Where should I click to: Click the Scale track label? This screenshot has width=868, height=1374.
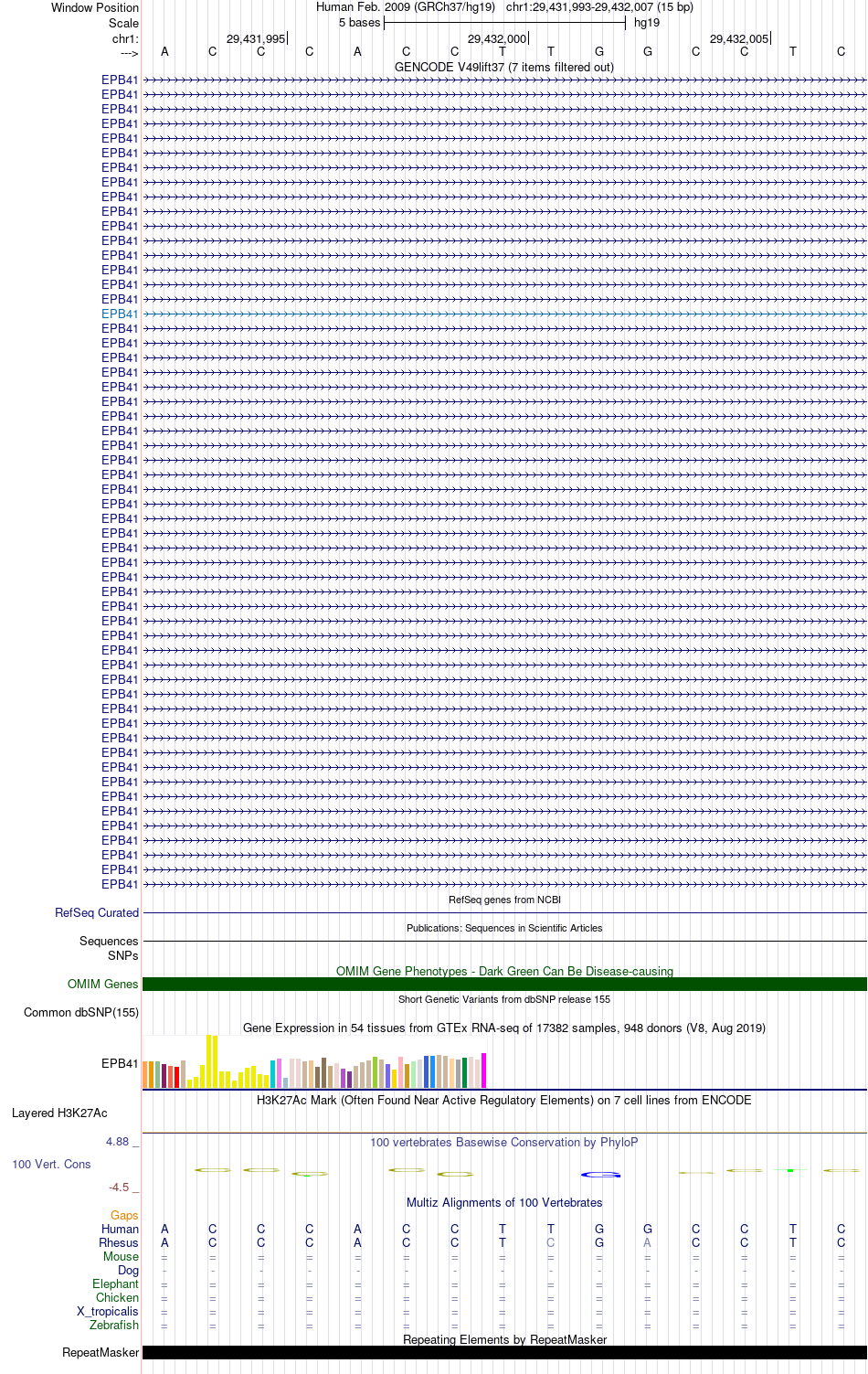pyautogui.click(x=123, y=23)
